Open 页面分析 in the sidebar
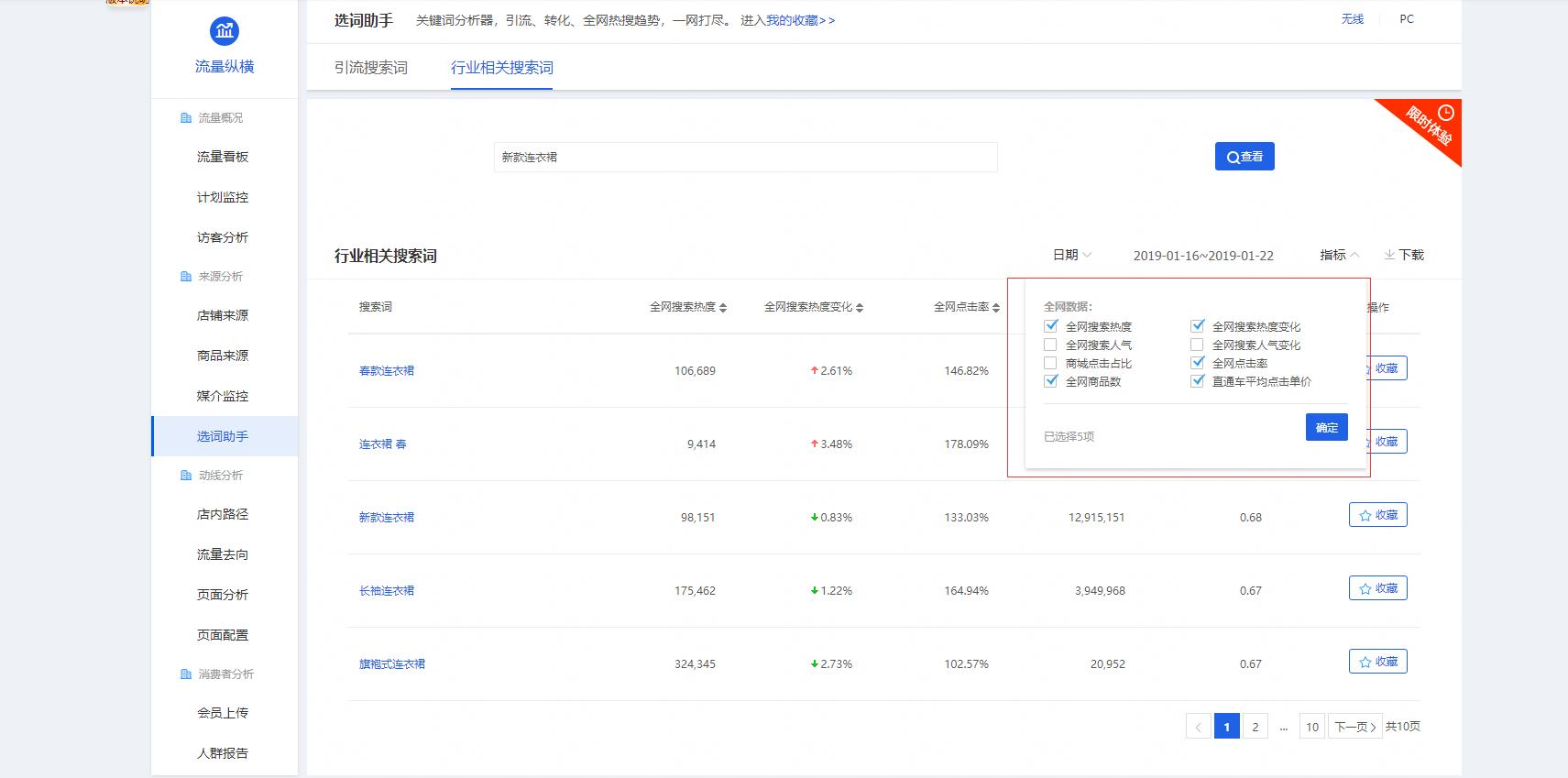This screenshot has height=778, width=1568. pyautogui.click(x=223, y=595)
